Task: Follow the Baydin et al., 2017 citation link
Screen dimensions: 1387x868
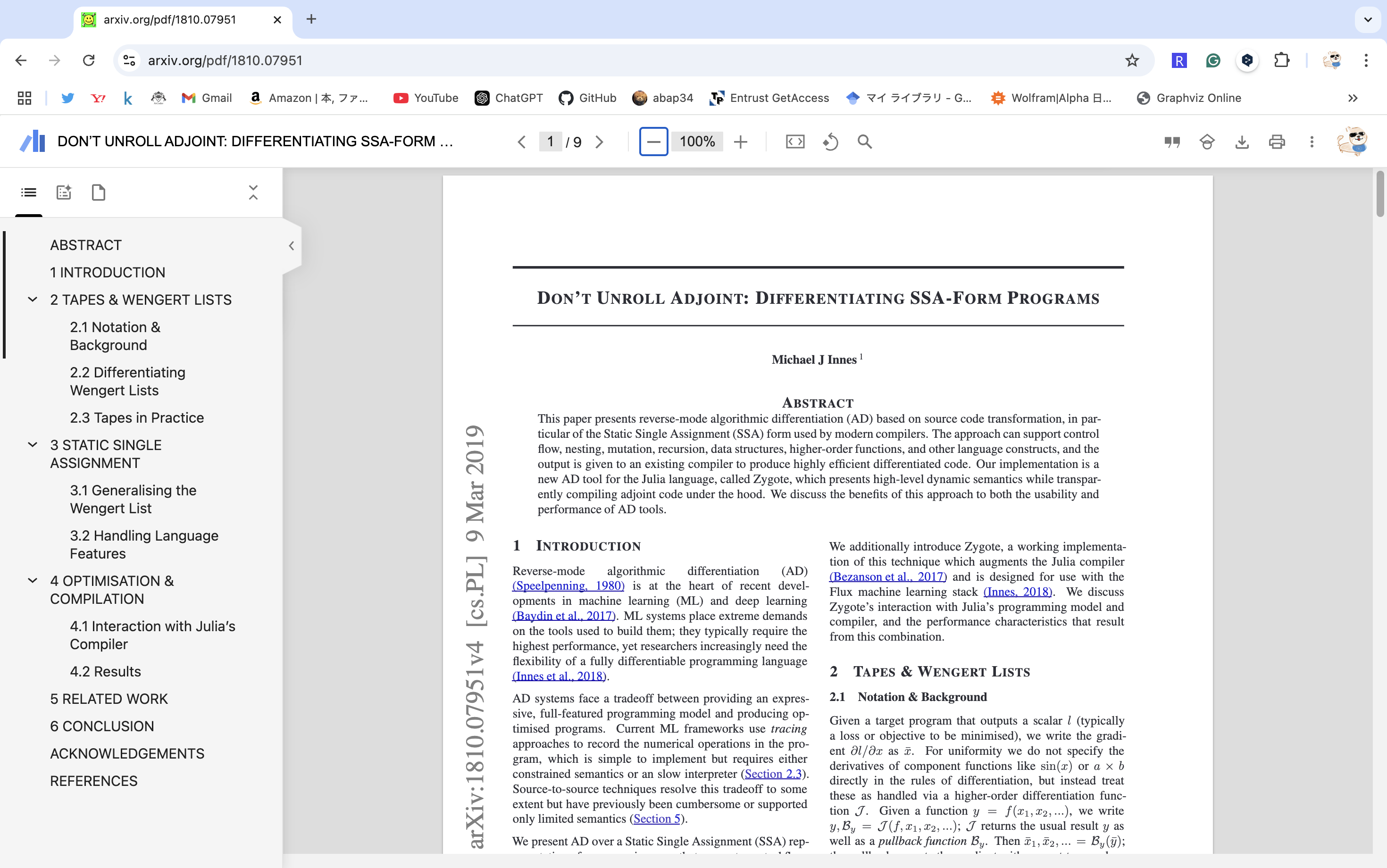Action: tap(564, 616)
